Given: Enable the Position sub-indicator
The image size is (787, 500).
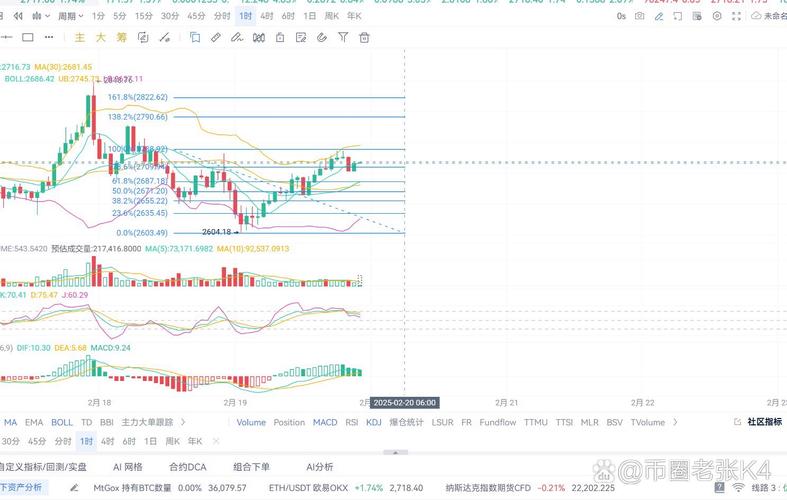Looking at the screenshot, I should click(289, 422).
